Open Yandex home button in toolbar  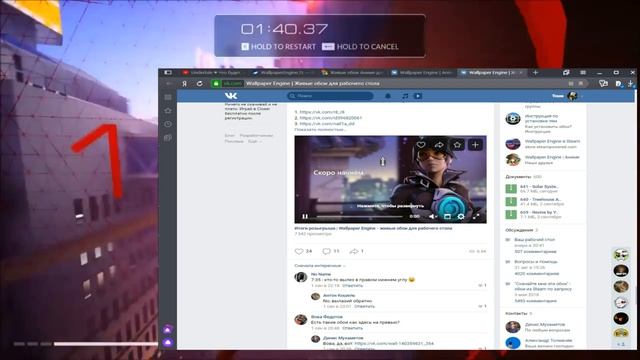[x=184, y=83]
